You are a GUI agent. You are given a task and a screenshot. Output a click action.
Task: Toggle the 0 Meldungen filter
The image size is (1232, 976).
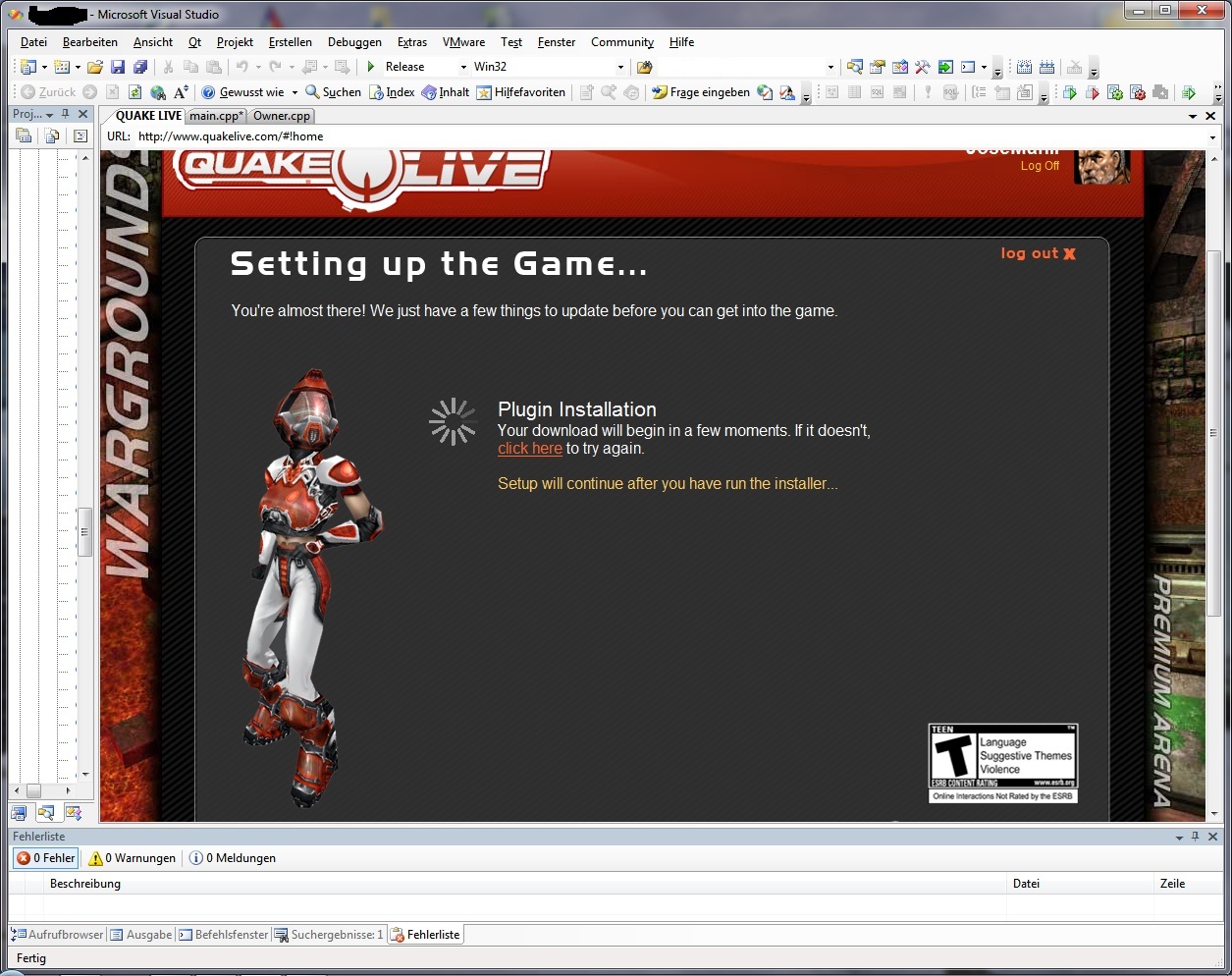[x=233, y=858]
